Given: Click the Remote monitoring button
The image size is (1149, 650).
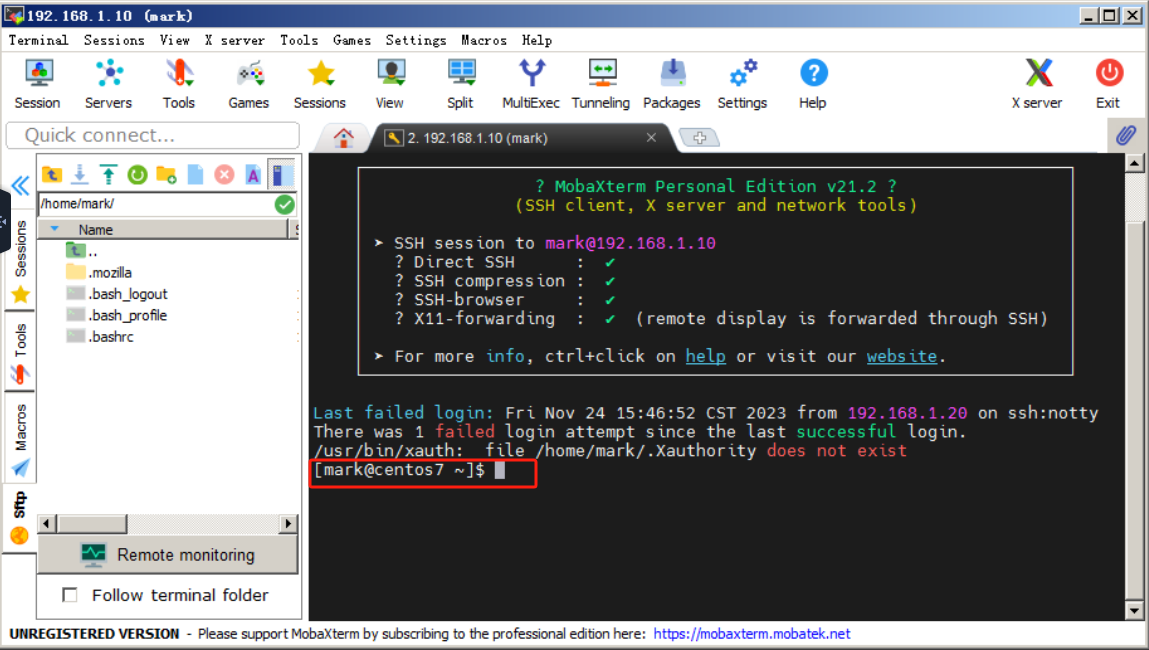Looking at the screenshot, I should point(168,555).
